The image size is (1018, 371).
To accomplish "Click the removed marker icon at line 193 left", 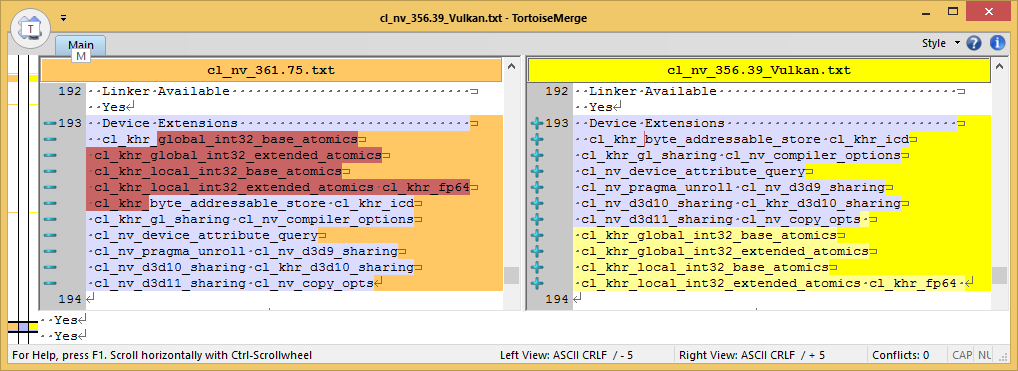I will pos(50,123).
